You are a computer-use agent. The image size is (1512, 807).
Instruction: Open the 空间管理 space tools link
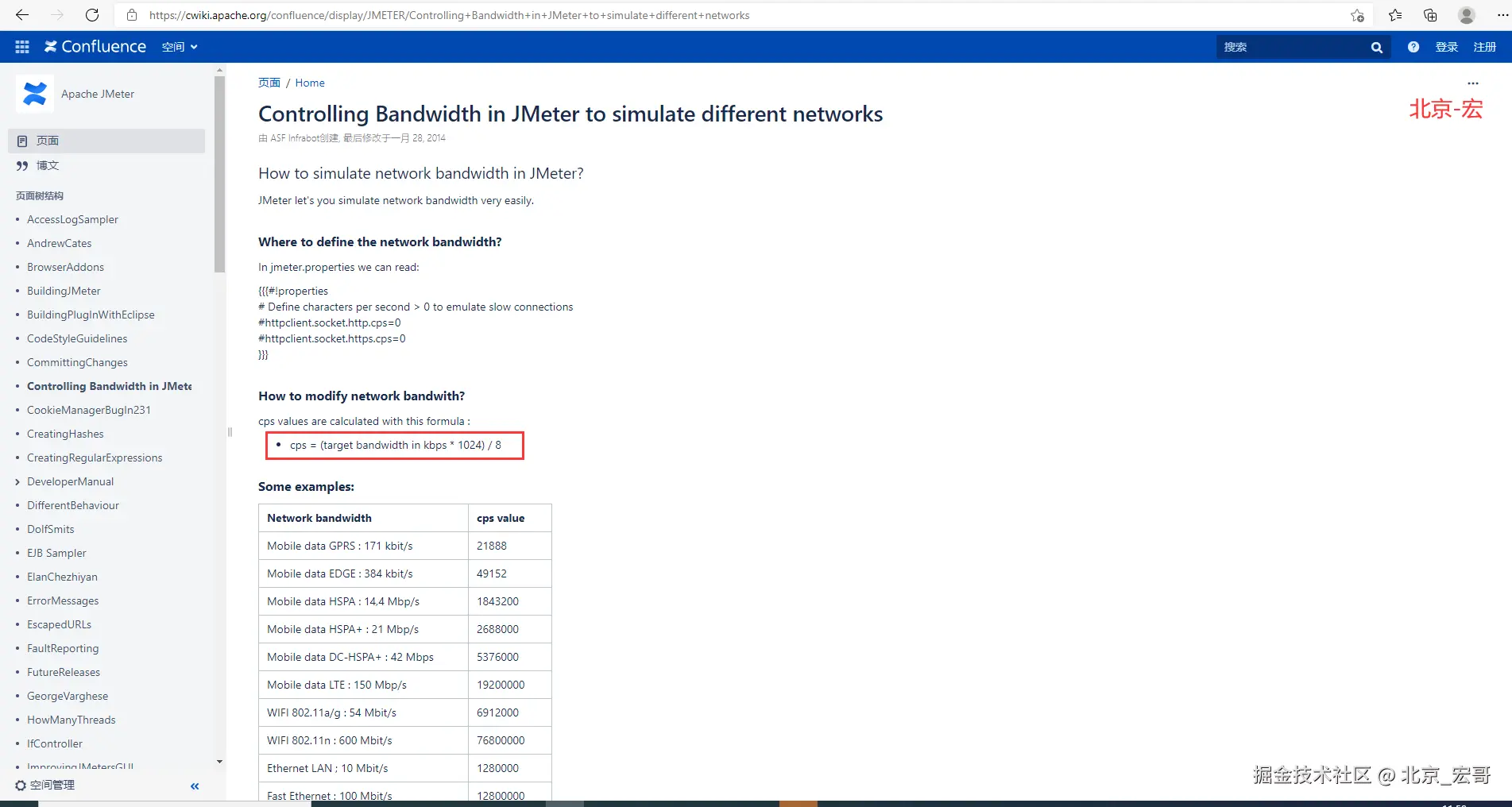click(x=52, y=785)
